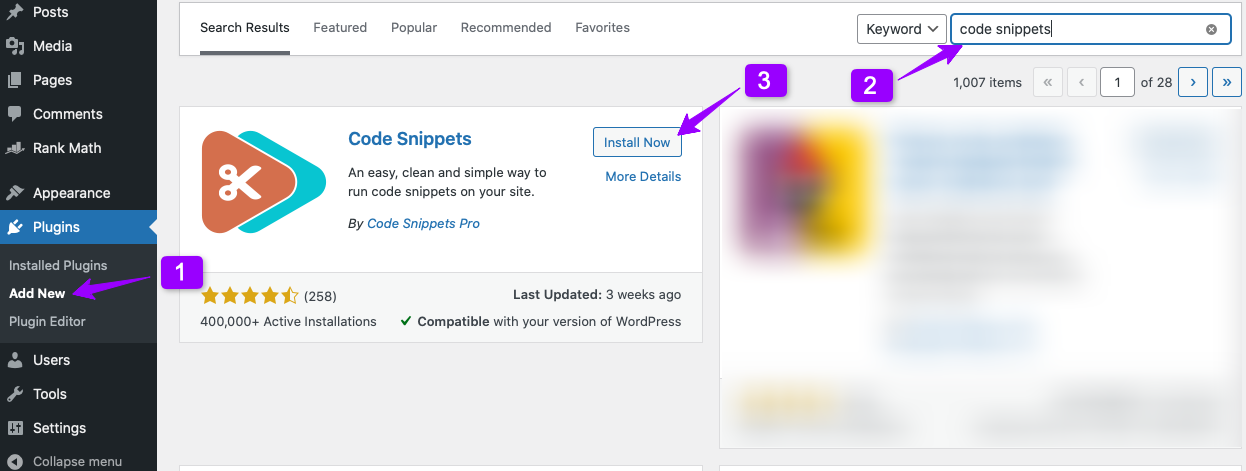Install the Code Snippets plugin now
The height and width of the screenshot is (471, 1246).
tap(637, 142)
